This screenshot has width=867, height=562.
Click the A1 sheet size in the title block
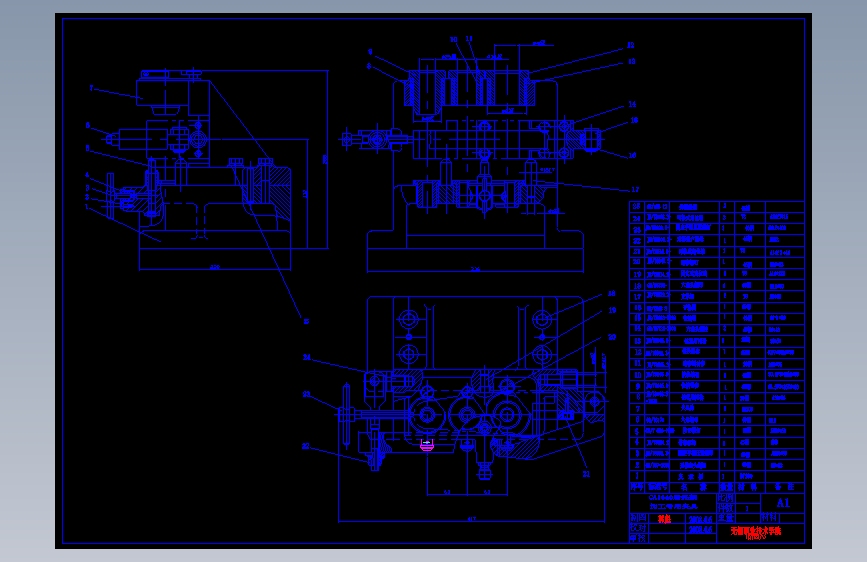tap(783, 503)
